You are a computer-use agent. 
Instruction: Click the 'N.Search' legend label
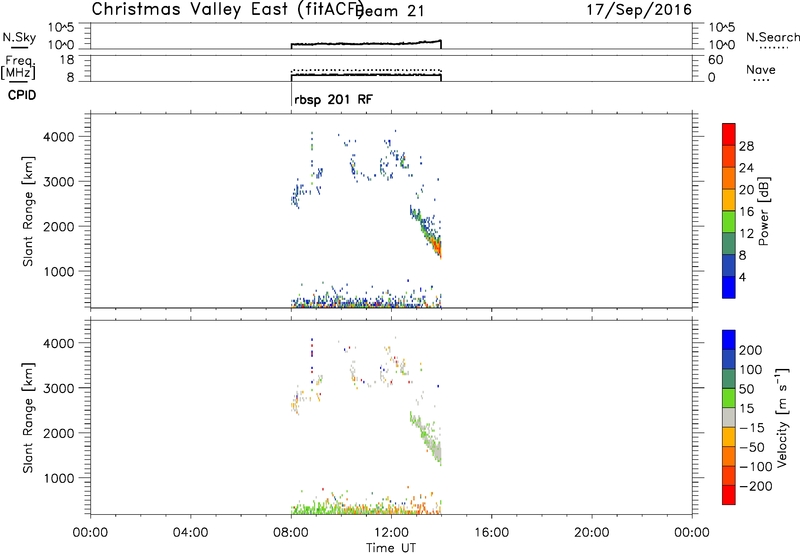772,37
